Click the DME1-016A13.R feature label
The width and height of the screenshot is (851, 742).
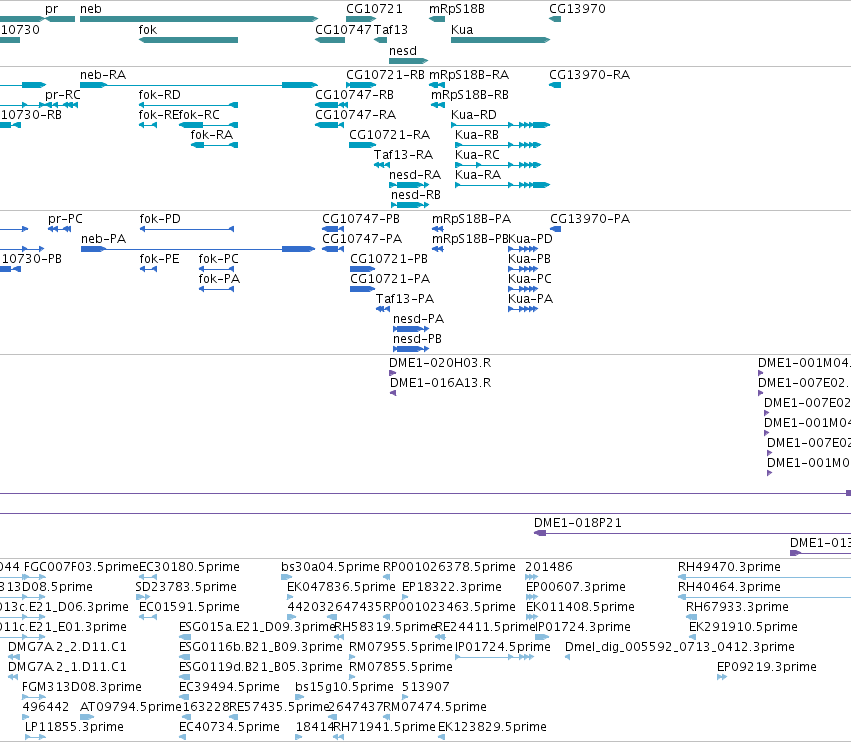[441, 383]
